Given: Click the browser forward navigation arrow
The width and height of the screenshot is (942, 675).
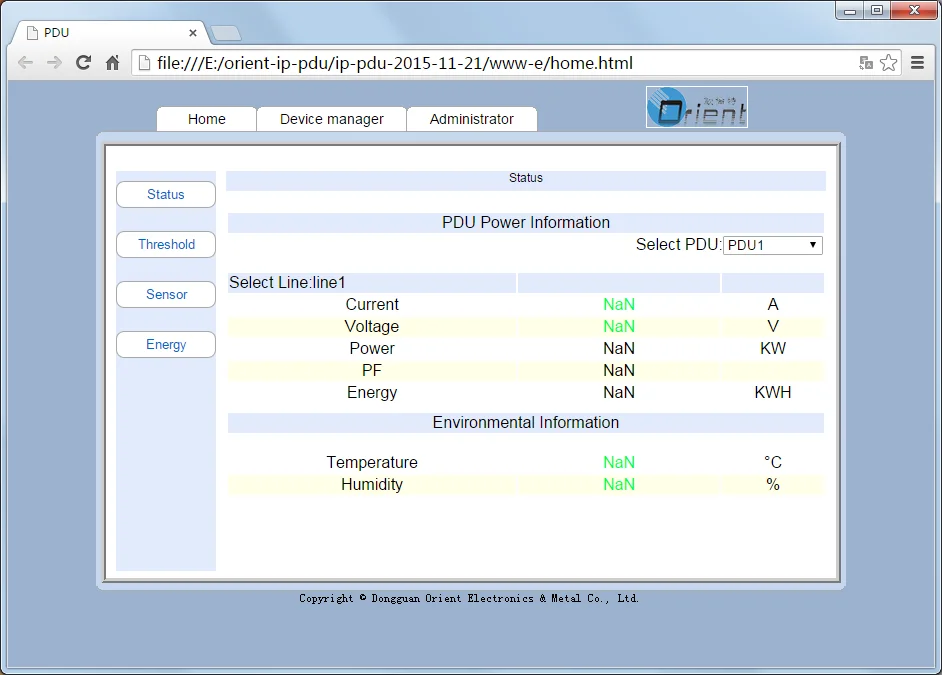Looking at the screenshot, I should (x=54, y=62).
